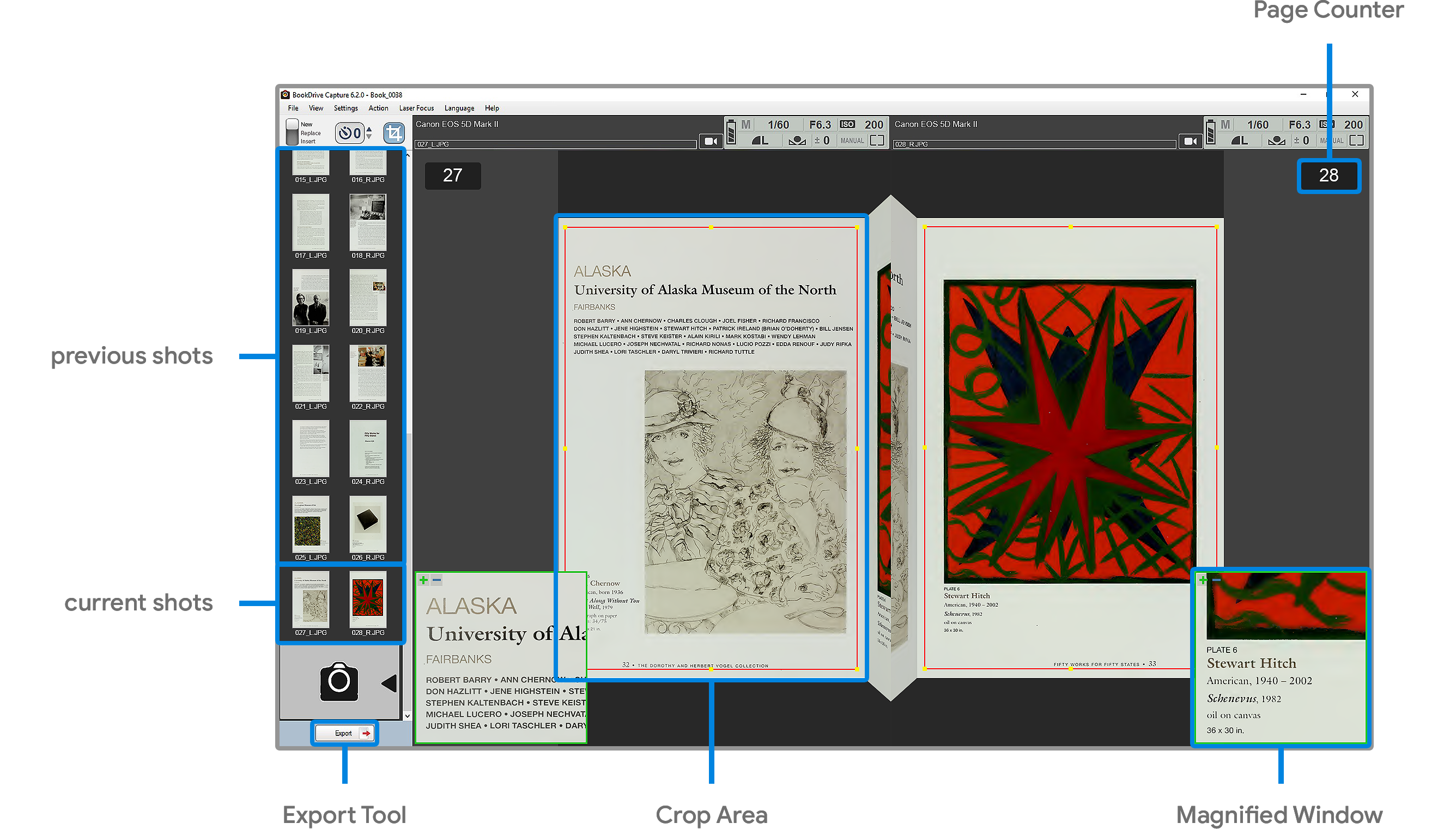
Task: Click the self-timer icon
Action: click(x=346, y=132)
